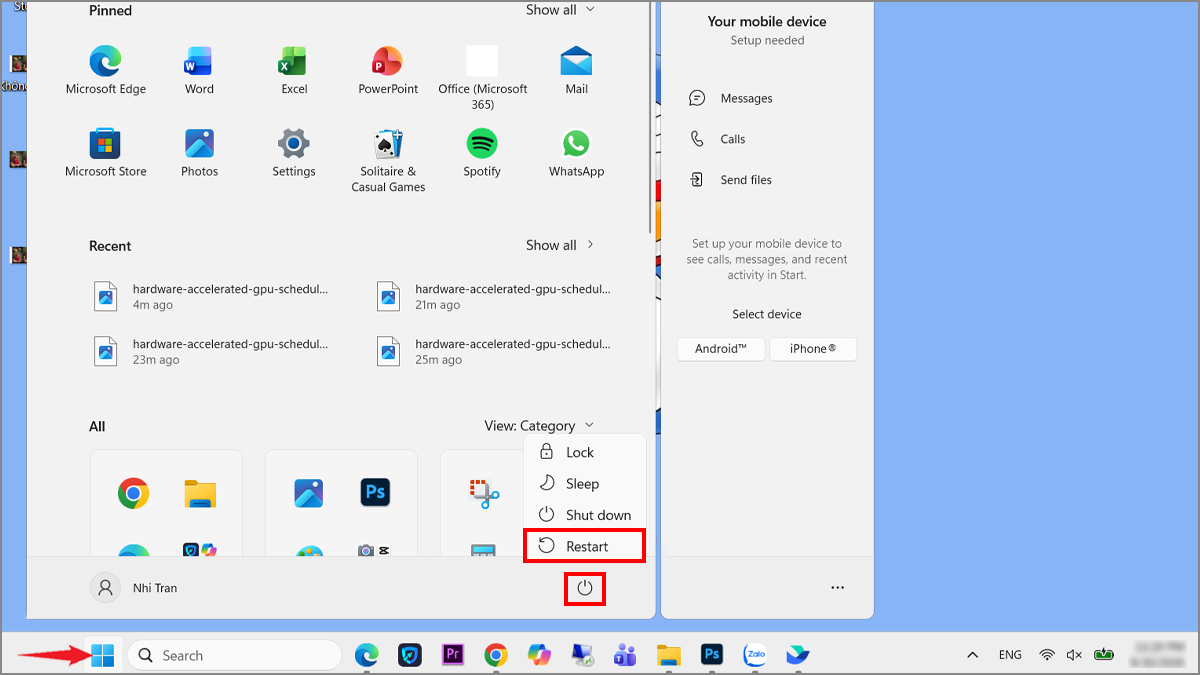The height and width of the screenshot is (675, 1200).
Task: Expand Pinned apps with Show all
Action: click(x=560, y=10)
